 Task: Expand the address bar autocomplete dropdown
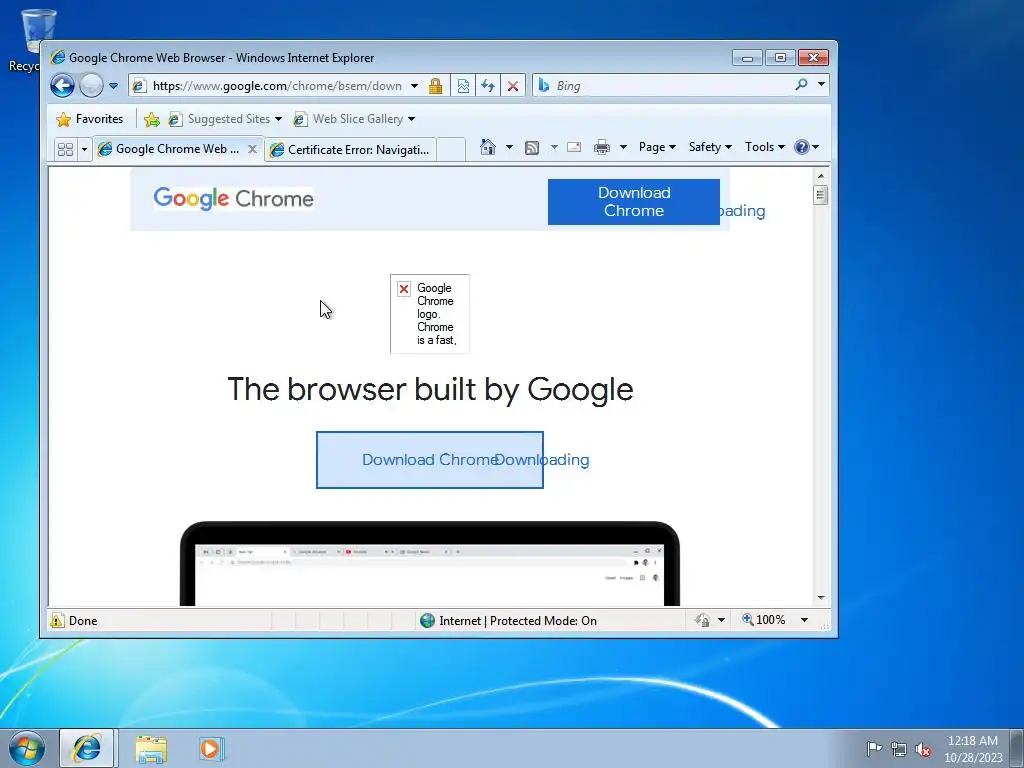(414, 86)
